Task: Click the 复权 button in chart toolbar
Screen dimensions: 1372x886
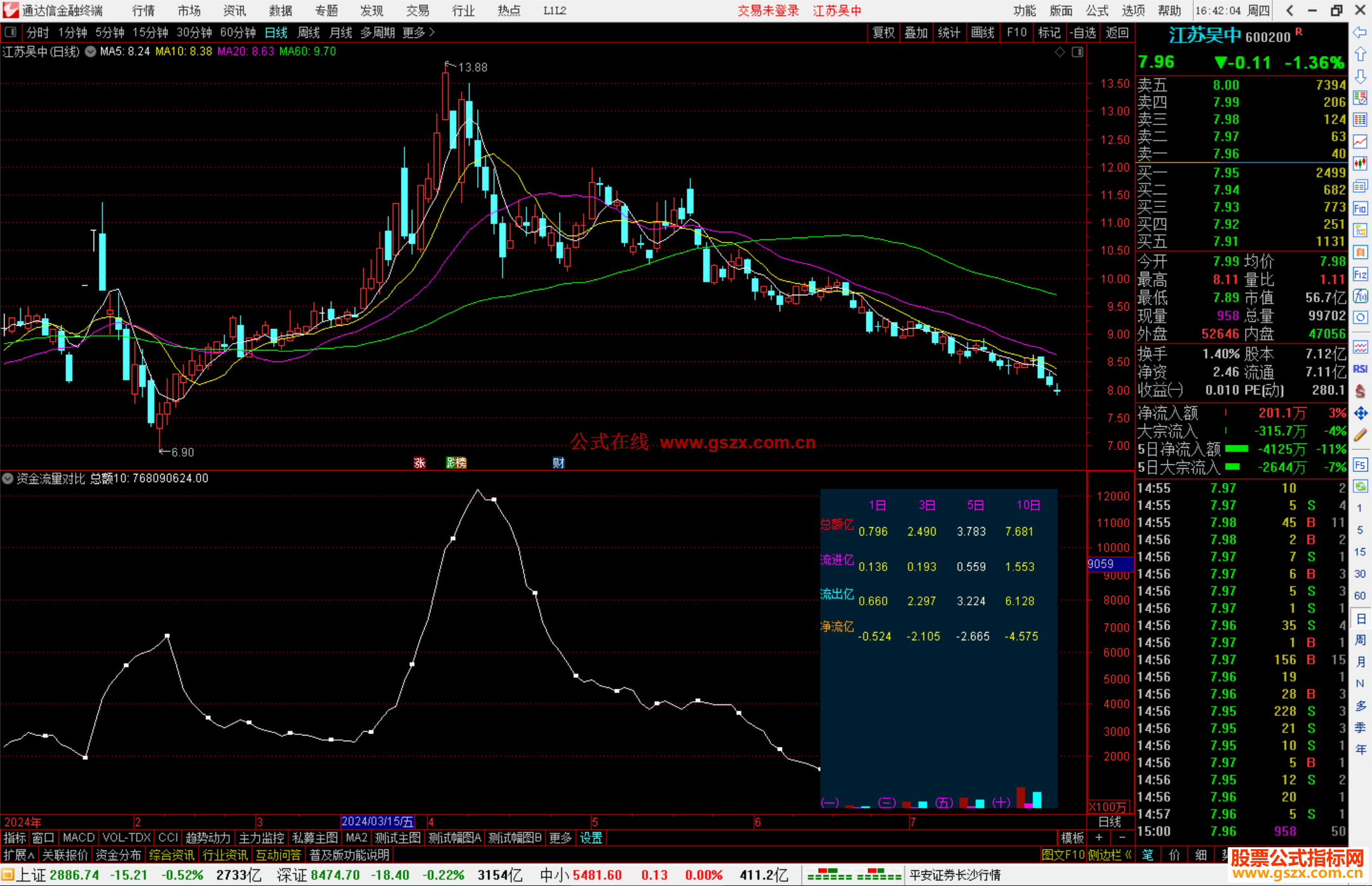Action: 884,32
